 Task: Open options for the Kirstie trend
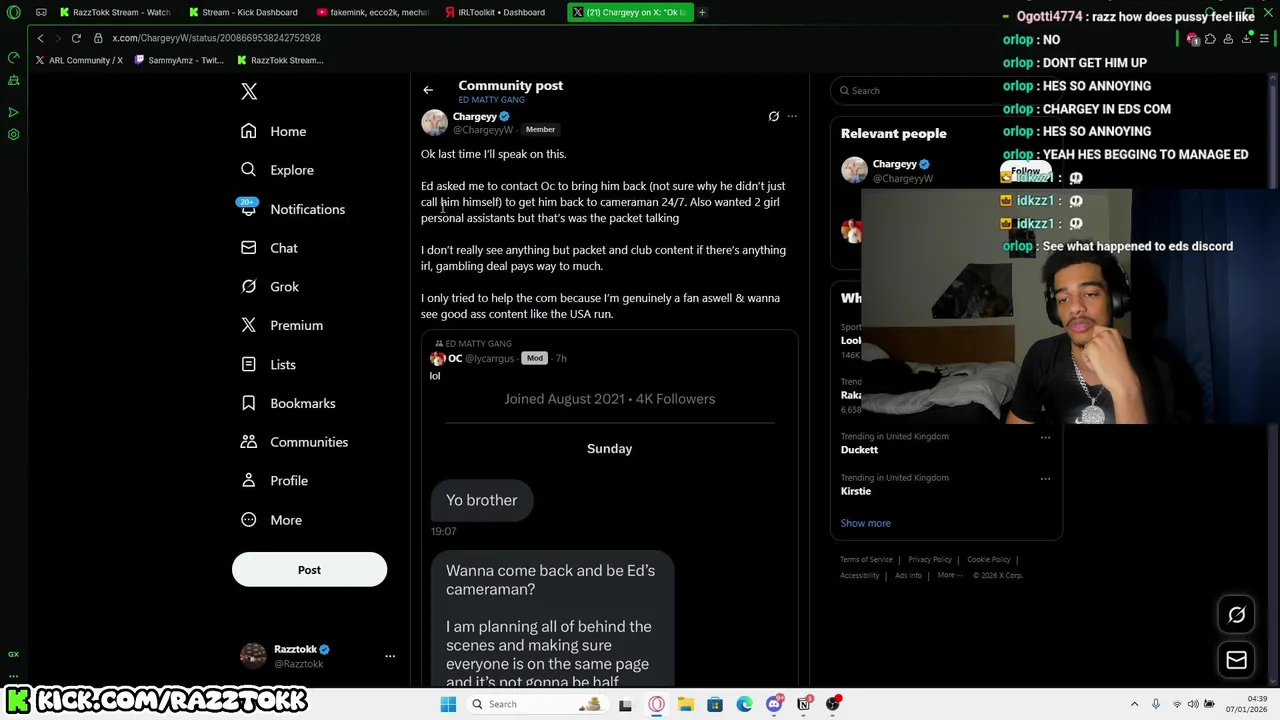(x=1045, y=478)
